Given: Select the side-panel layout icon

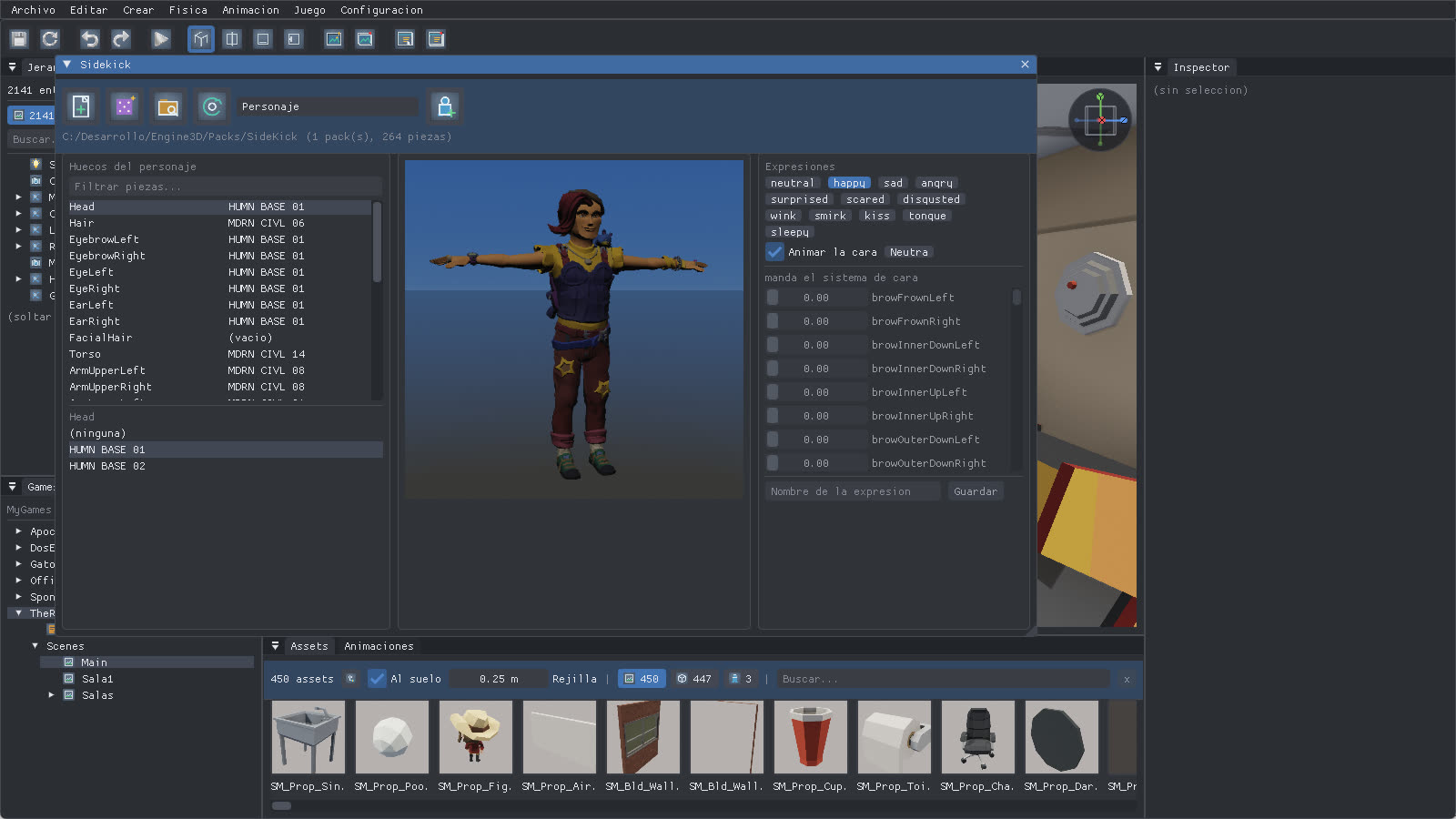Looking at the screenshot, I should click(294, 39).
